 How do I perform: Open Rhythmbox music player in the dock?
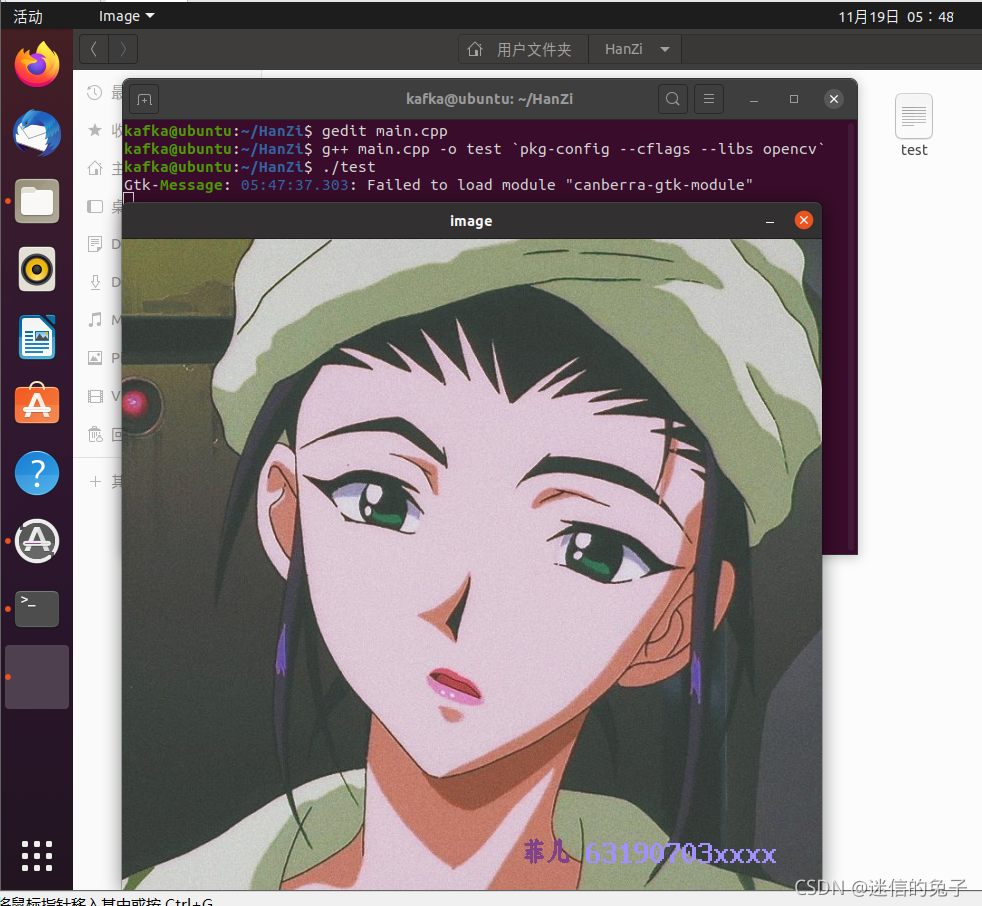[37, 269]
